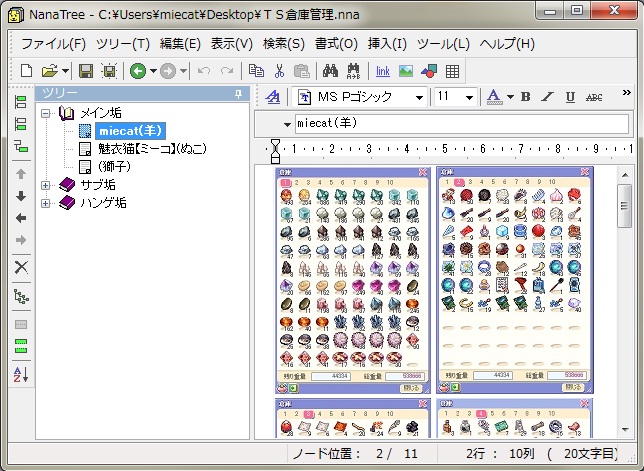Open the back history dropdown arrow
The width and height of the screenshot is (644, 471).
153,71
